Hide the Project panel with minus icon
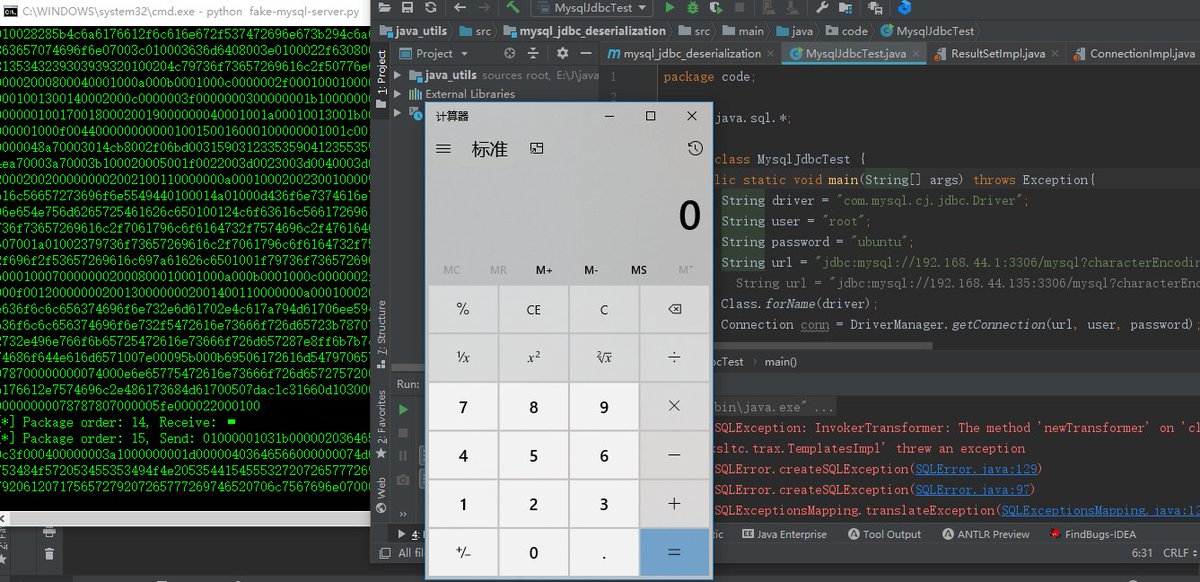1200x582 pixels. 588,54
